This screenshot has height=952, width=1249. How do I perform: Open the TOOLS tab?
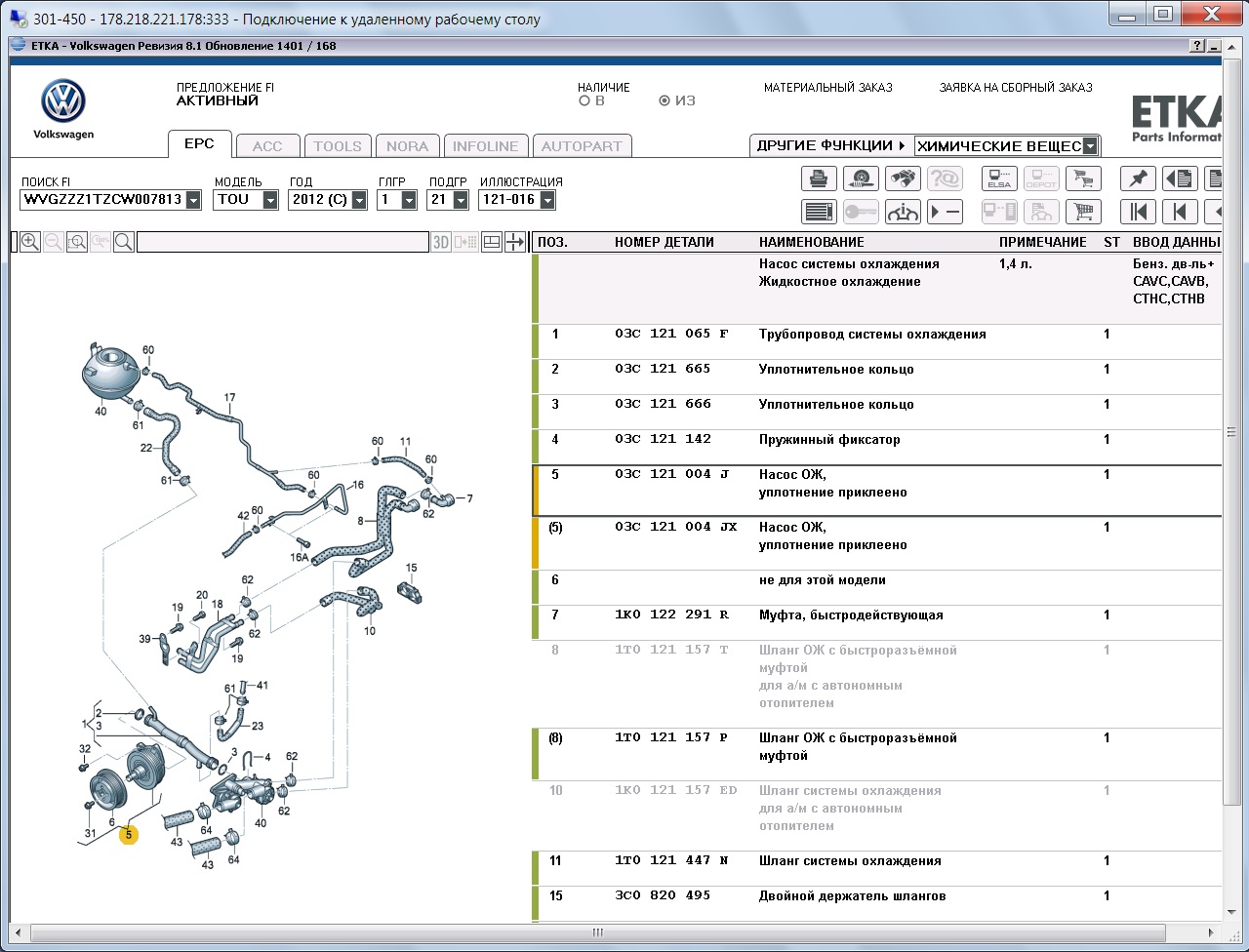click(x=338, y=146)
